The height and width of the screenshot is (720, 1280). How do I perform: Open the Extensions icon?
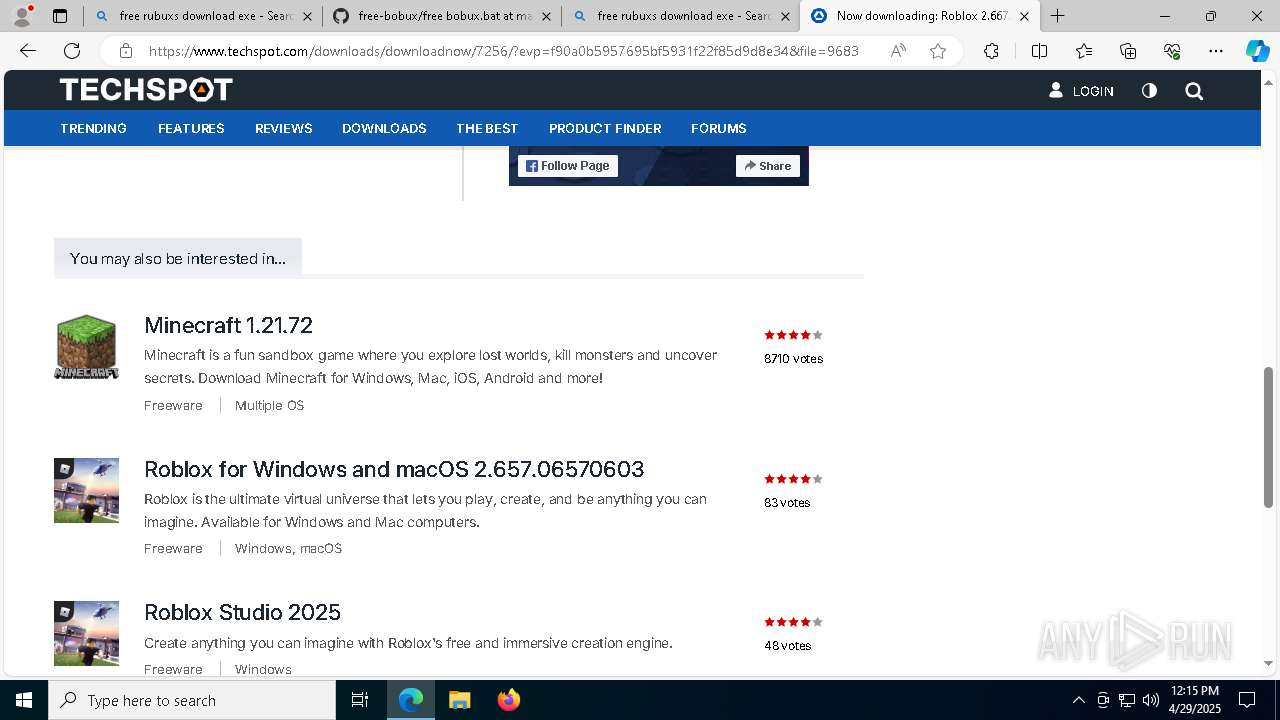(991, 51)
